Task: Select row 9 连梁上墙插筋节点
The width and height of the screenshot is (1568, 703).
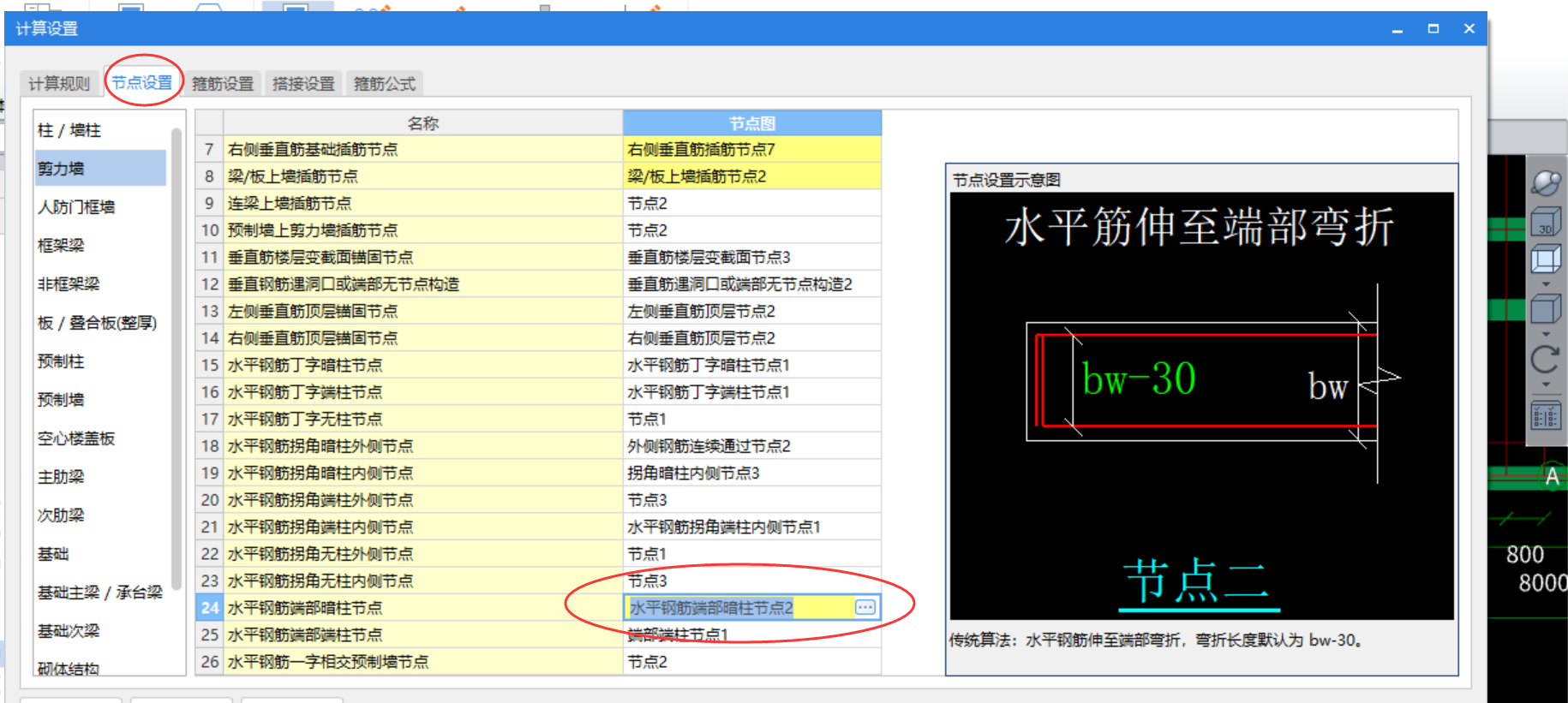Action: coord(423,203)
